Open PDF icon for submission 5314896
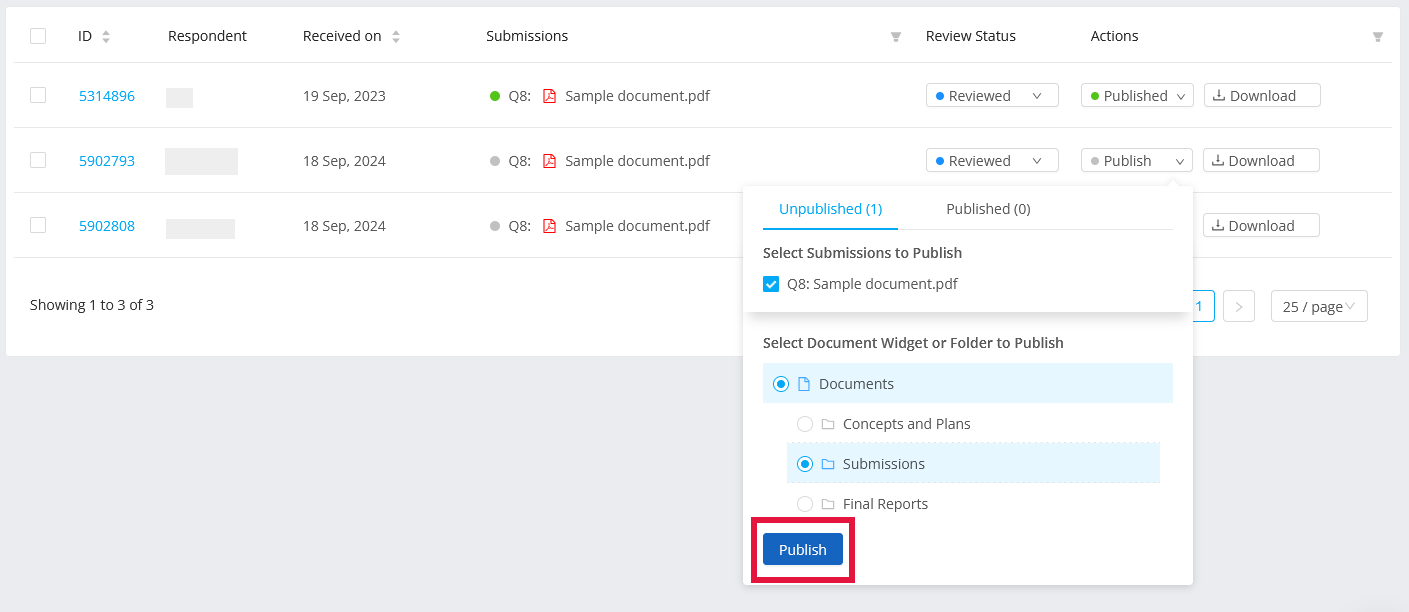 pyautogui.click(x=549, y=96)
